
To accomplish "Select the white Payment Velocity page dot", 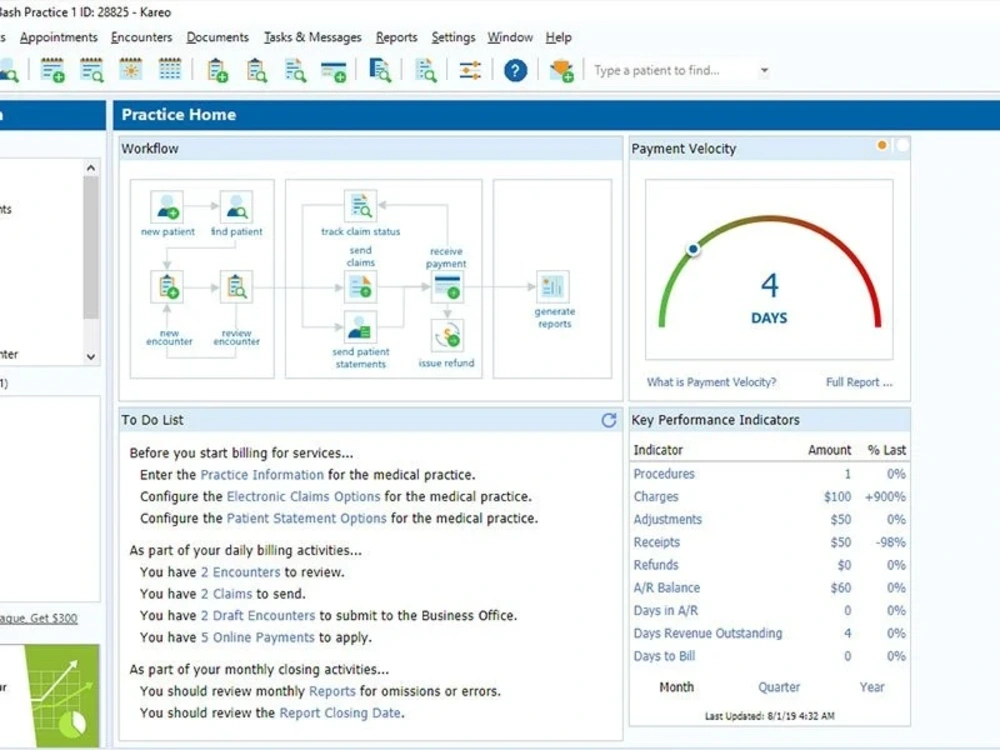I will 902,145.
